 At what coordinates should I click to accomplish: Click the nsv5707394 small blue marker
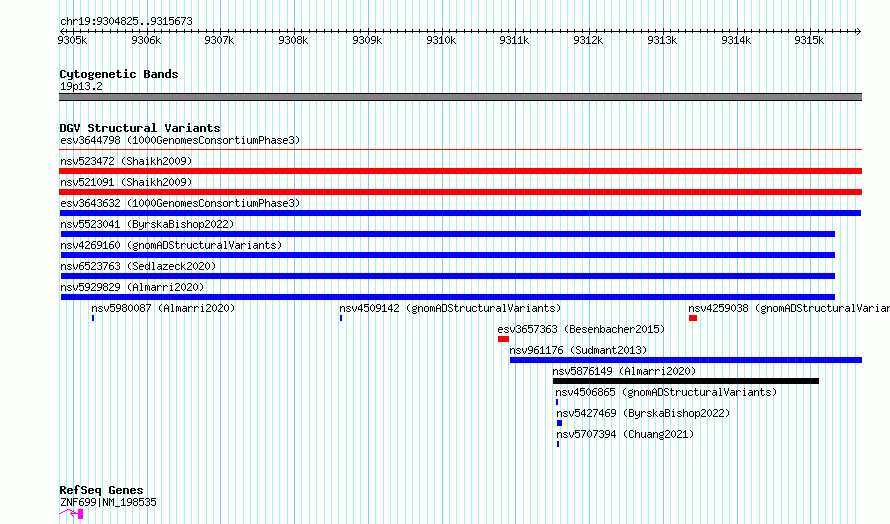tap(558, 444)
